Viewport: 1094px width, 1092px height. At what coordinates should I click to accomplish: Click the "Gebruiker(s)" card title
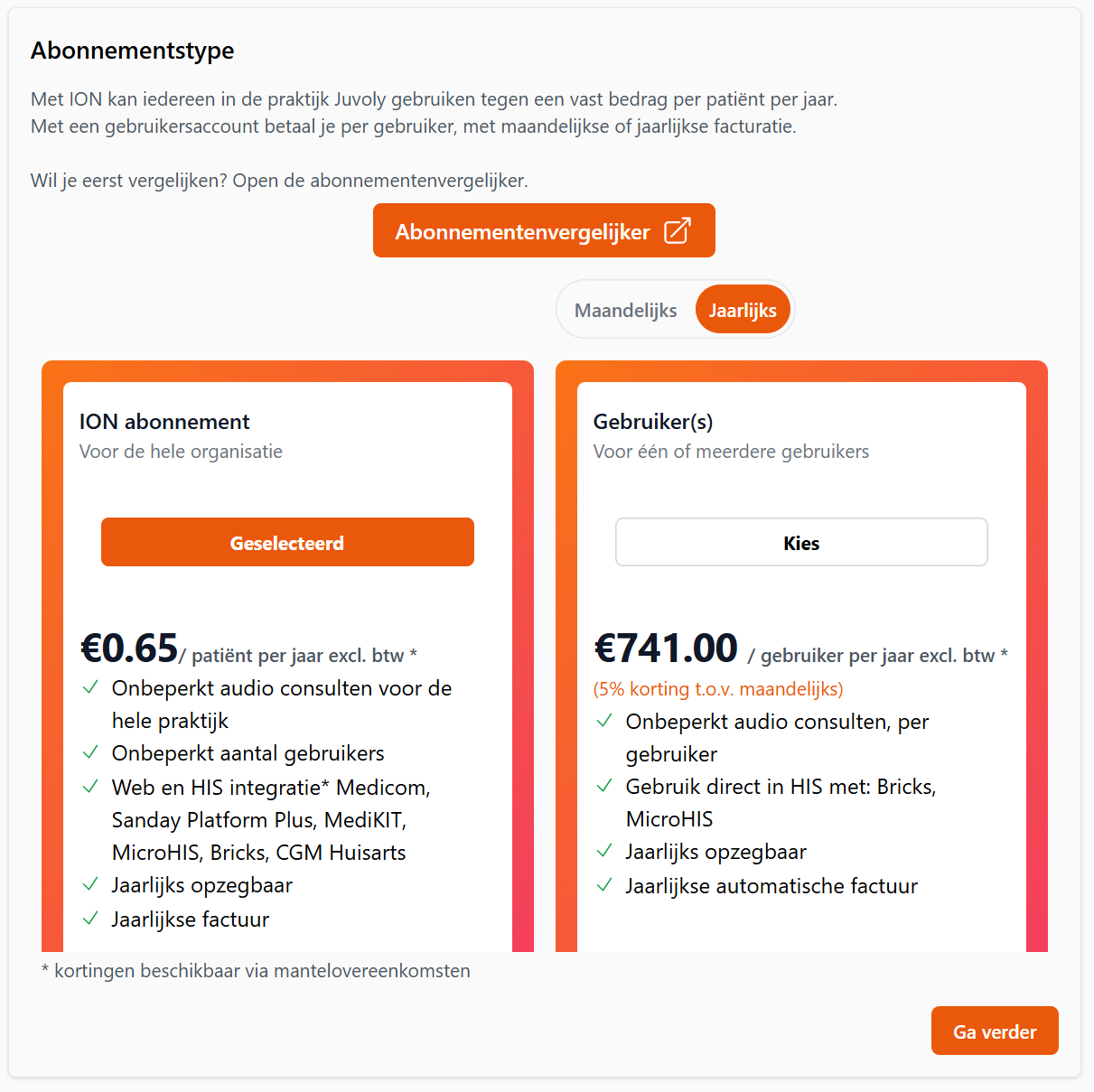(653, 422)
